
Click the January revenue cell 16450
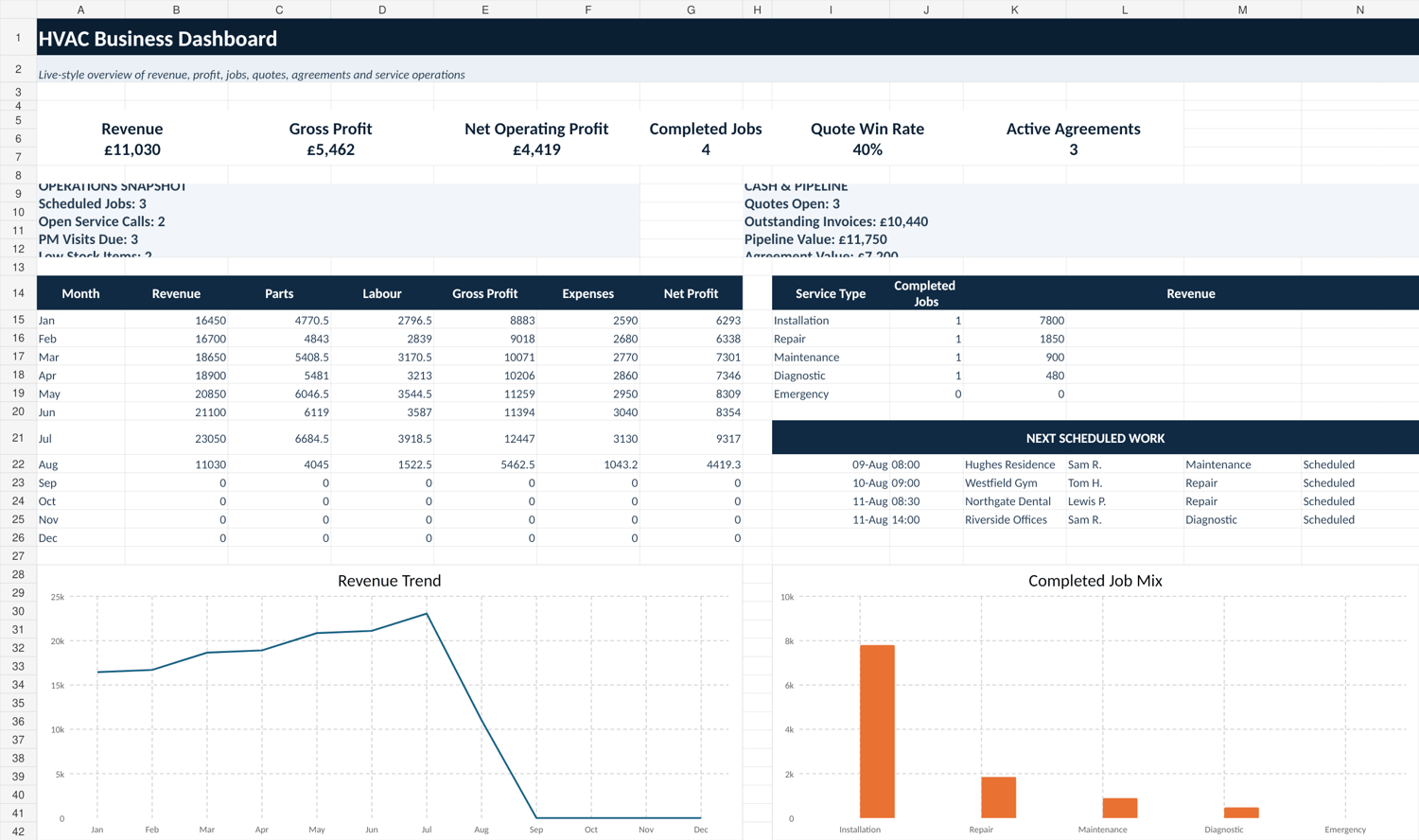pyautogui.click(x=176, y=320)
